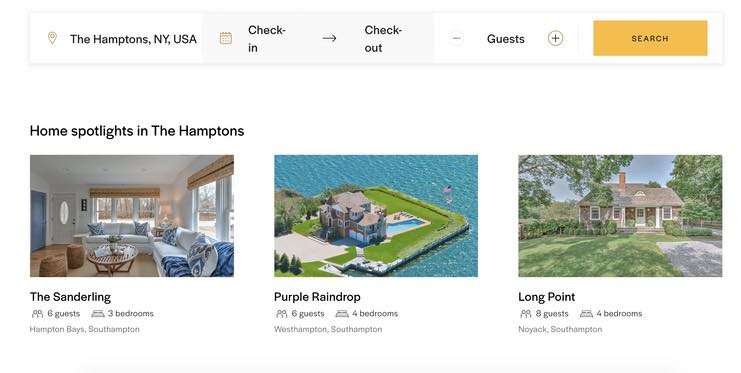Click '3 bedrooms' text under The Sanderling
741x373 pixels.
(x=130, y=313)
